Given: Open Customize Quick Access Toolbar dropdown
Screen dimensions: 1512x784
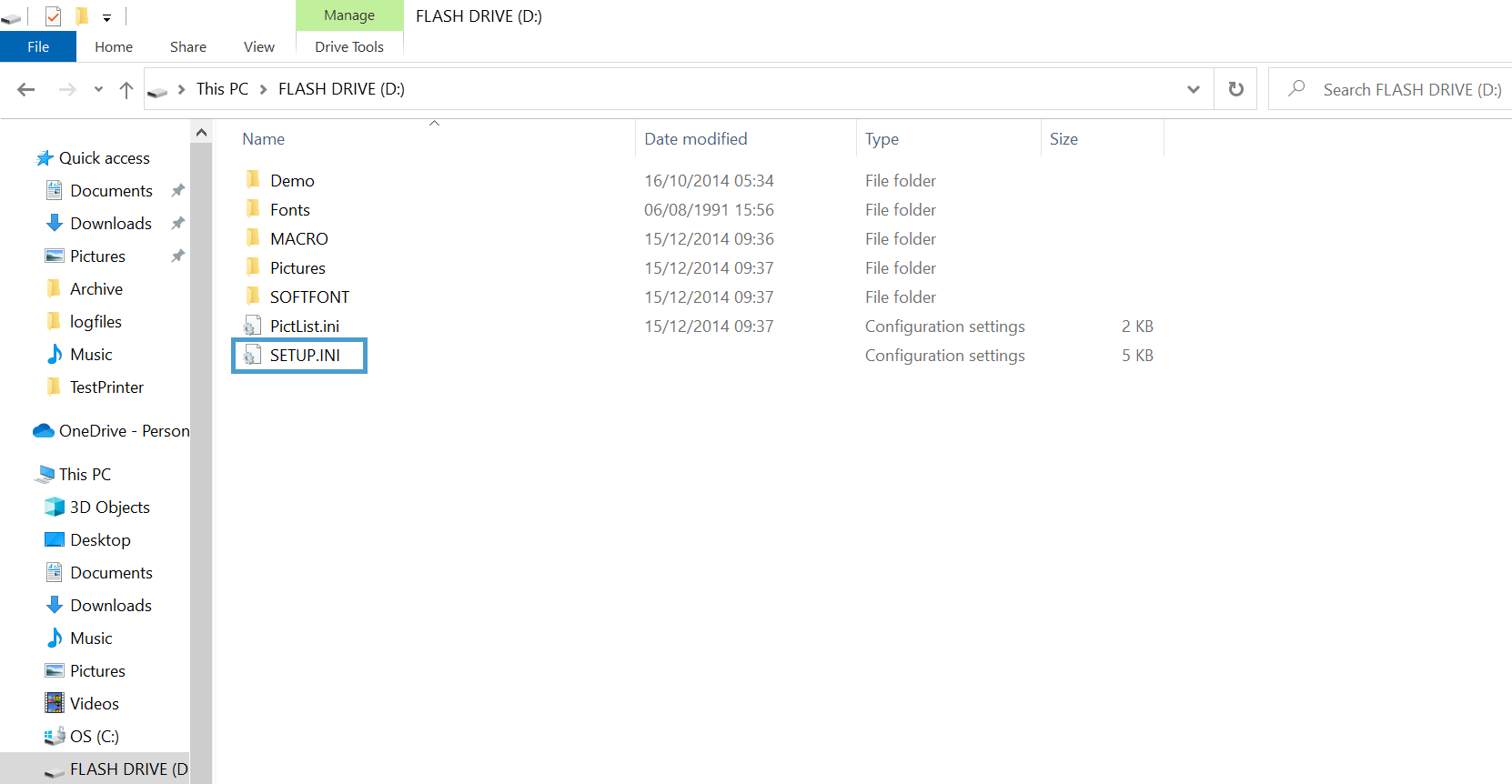Looking at the screenshot, I should (106, 17).
